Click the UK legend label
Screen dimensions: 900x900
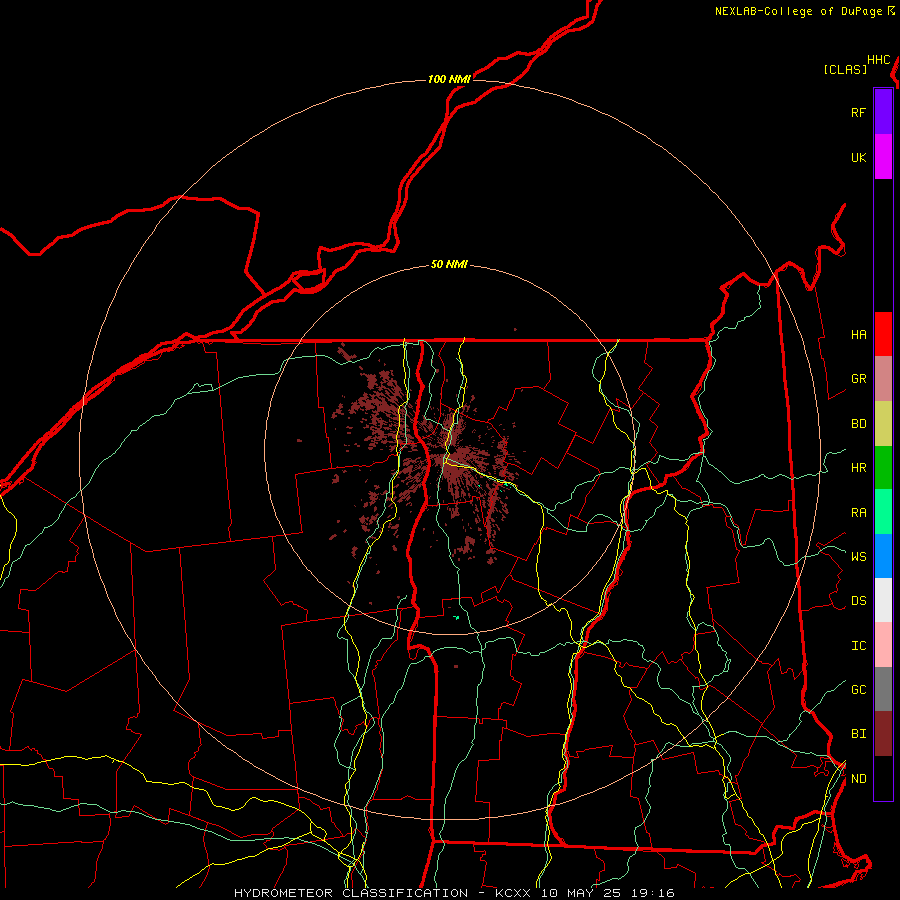pos(859,158)
